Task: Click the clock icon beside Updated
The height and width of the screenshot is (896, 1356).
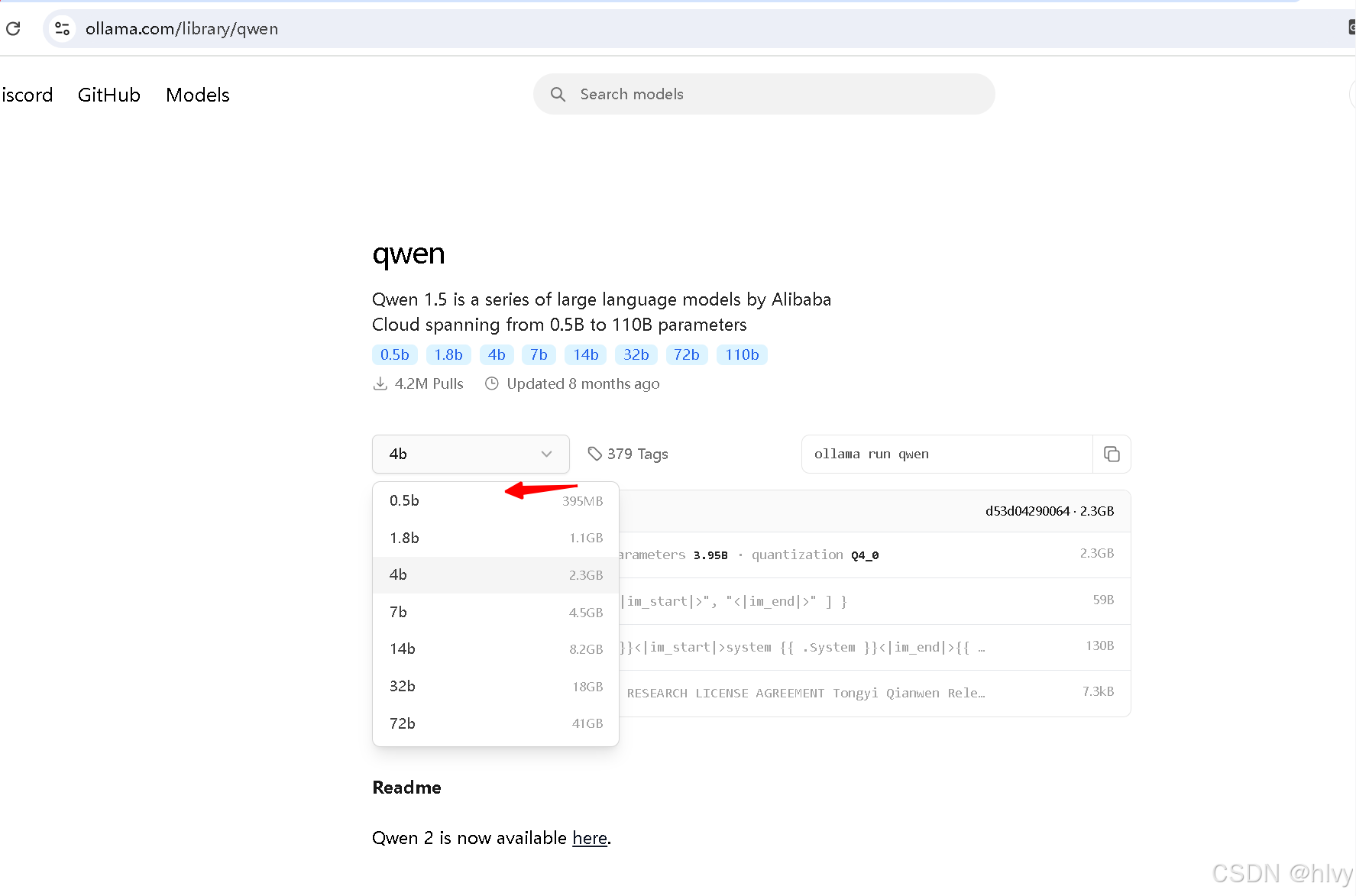Action: point(492,383)
